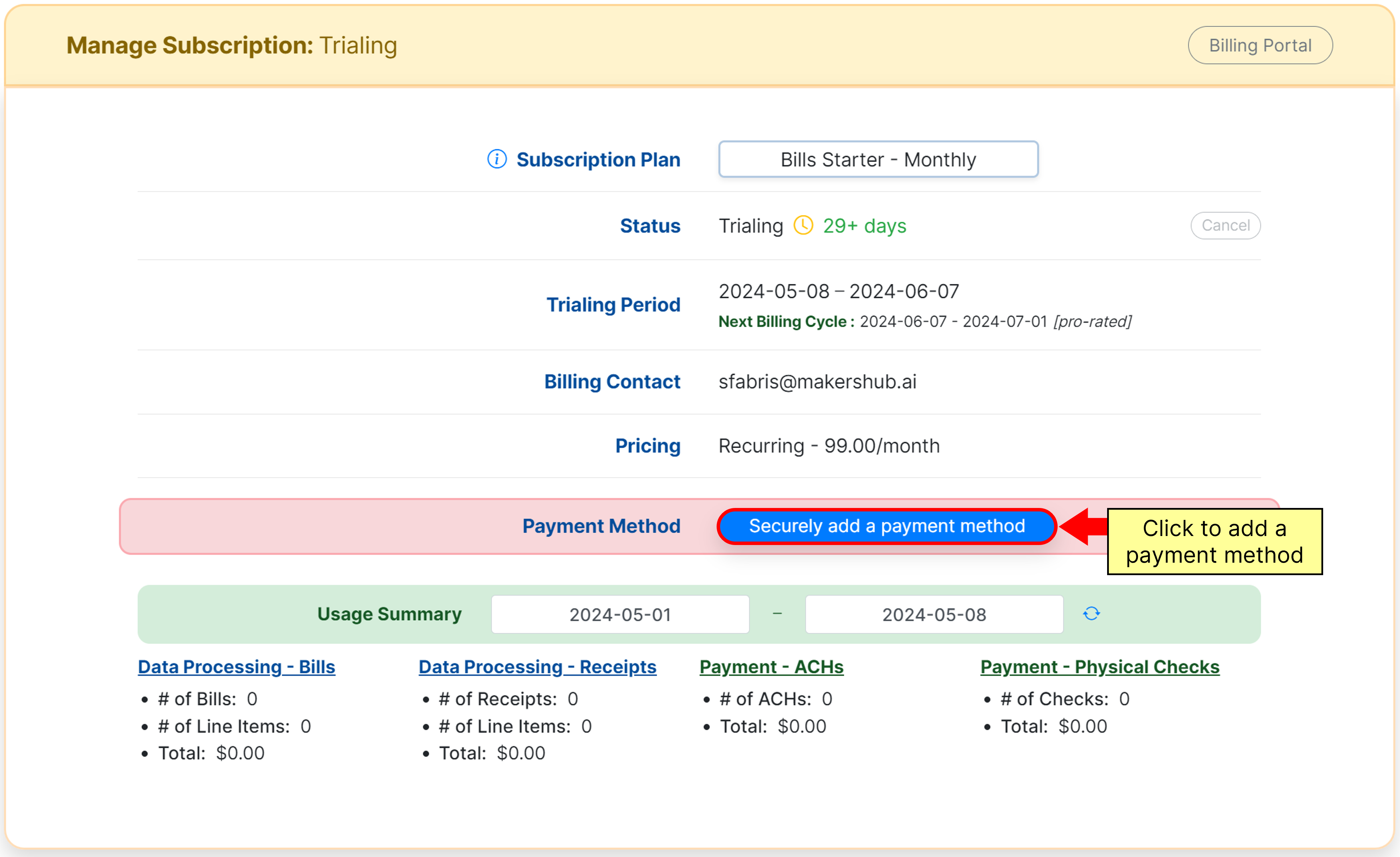Click the trialing period dates 2024-05-08 – 2024-06-07

tap(838, 292)
